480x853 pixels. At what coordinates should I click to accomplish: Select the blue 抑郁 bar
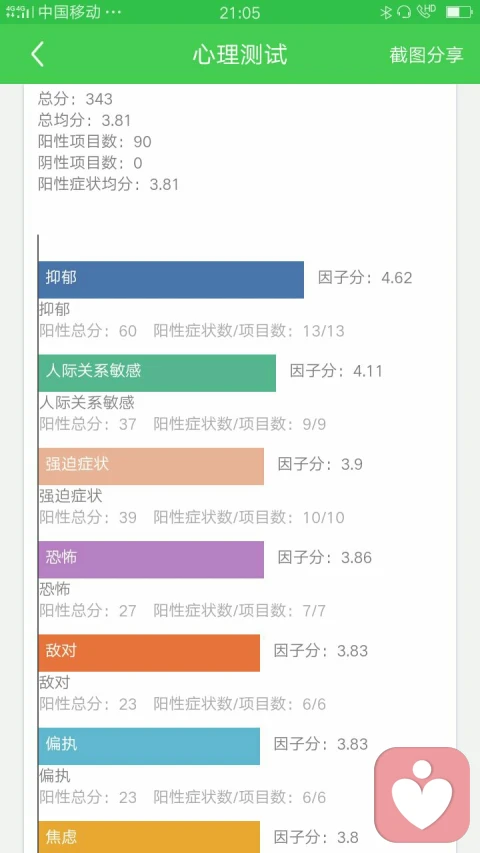(171, 280)
